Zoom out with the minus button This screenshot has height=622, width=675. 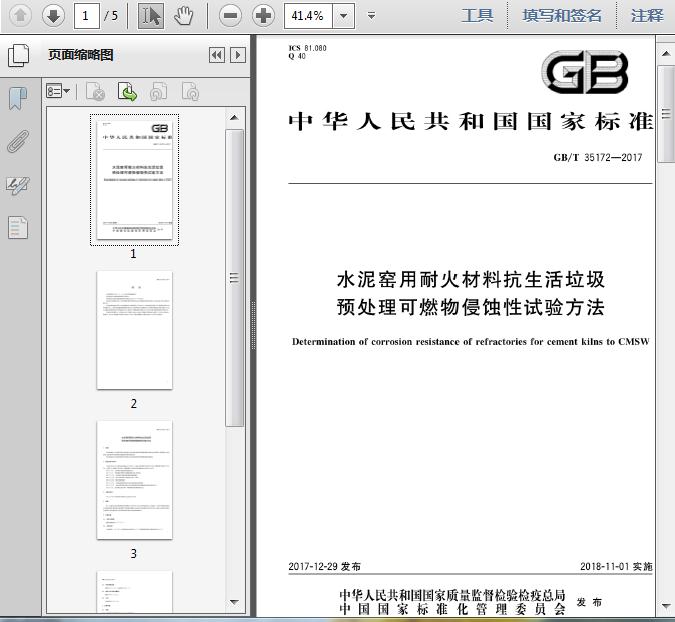coord(230,15)
